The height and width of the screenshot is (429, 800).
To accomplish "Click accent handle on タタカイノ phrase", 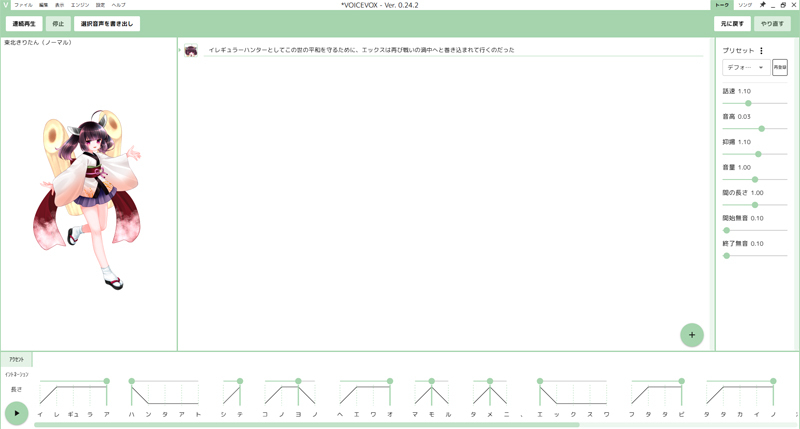I will 773,381.
